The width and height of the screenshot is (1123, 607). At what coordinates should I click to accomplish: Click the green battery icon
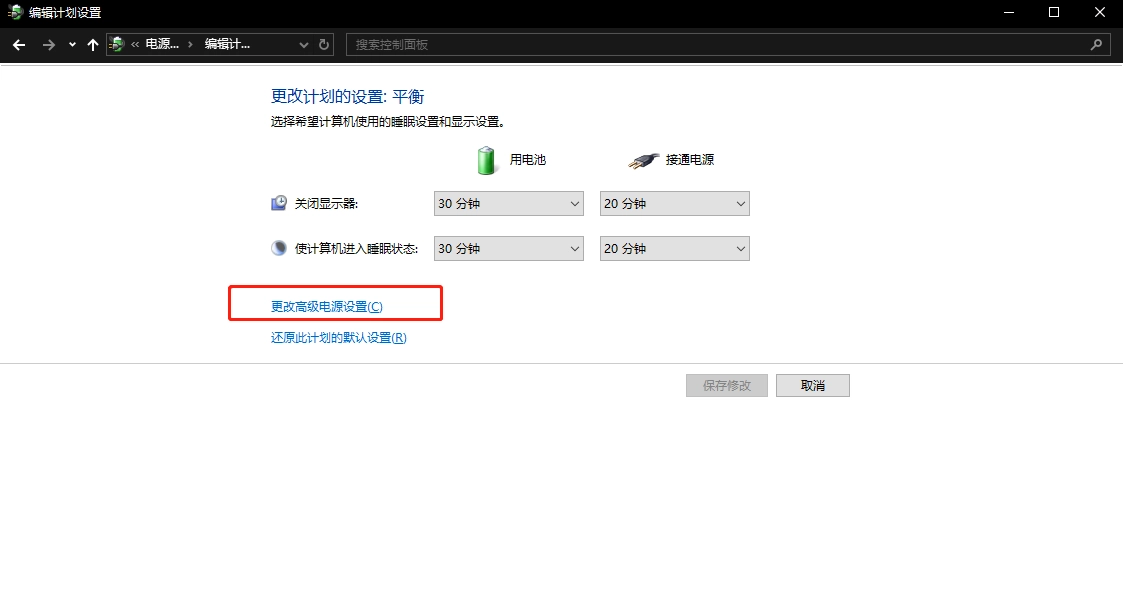point(486,160)
